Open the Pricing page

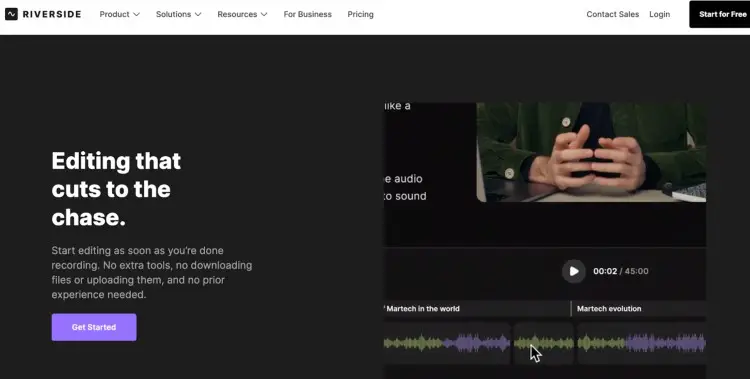360,14
